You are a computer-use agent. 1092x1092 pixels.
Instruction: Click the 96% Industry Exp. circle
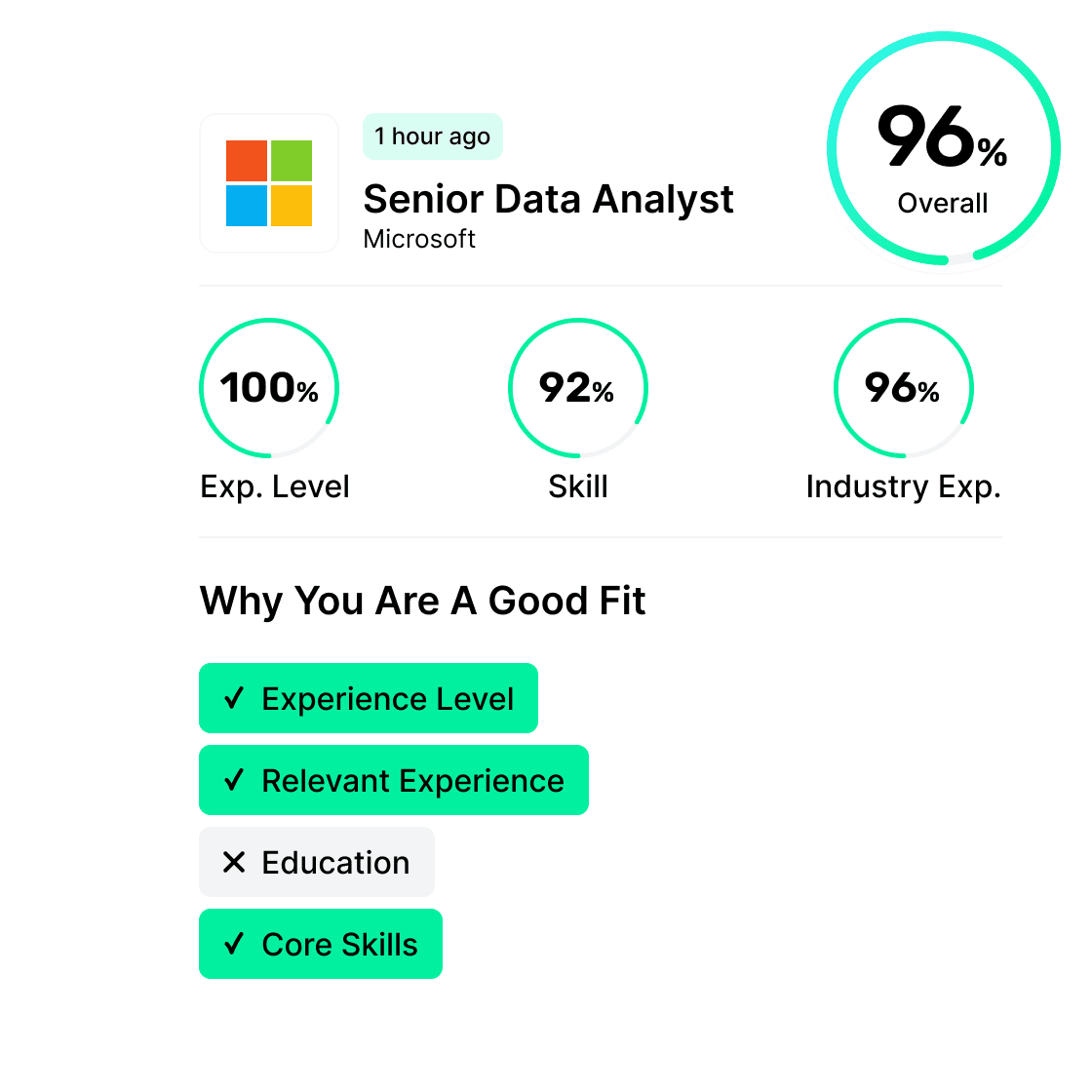tap(903, 388)
